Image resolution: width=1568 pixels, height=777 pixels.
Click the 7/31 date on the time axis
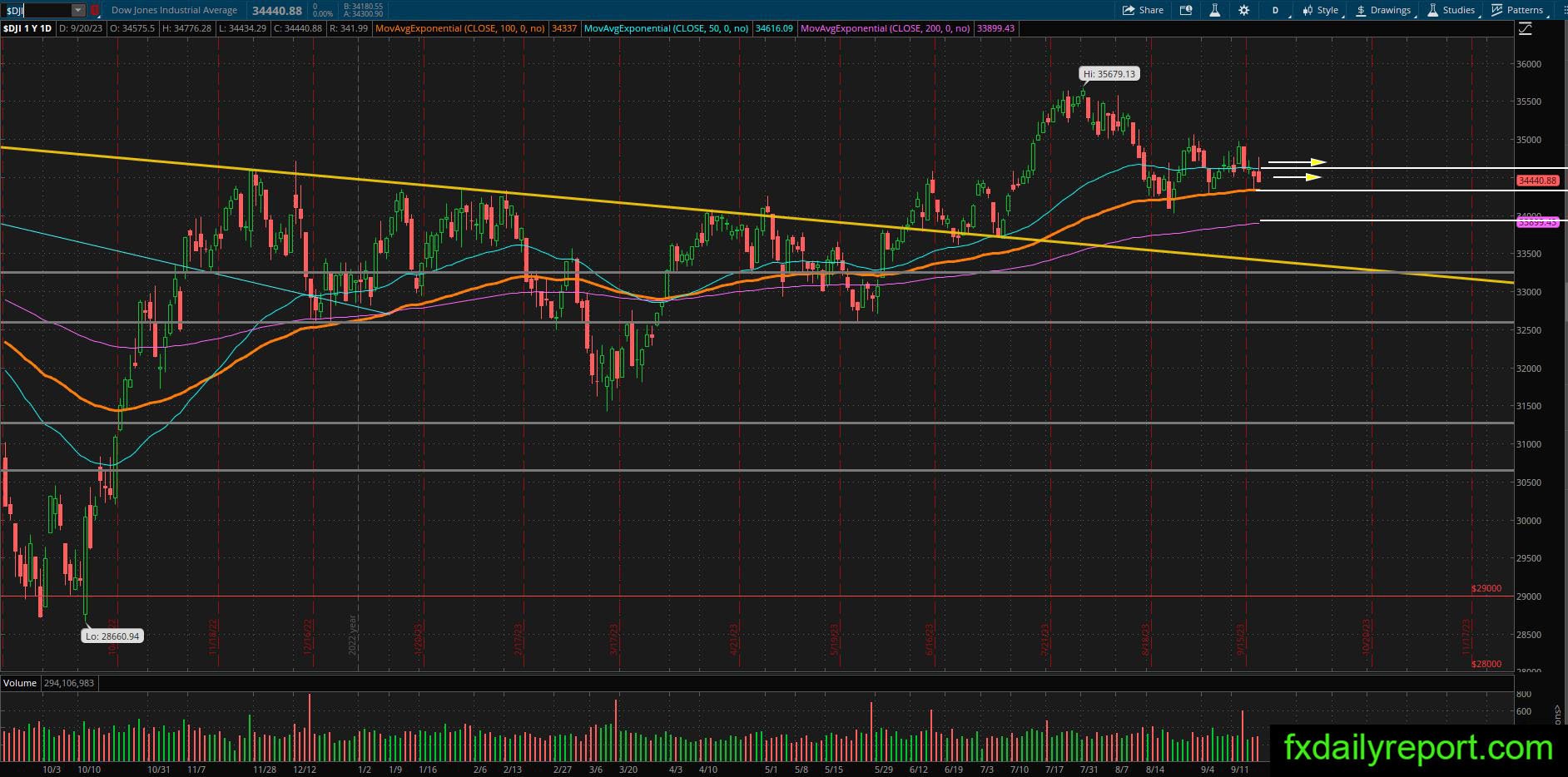tap(1088, 770)
